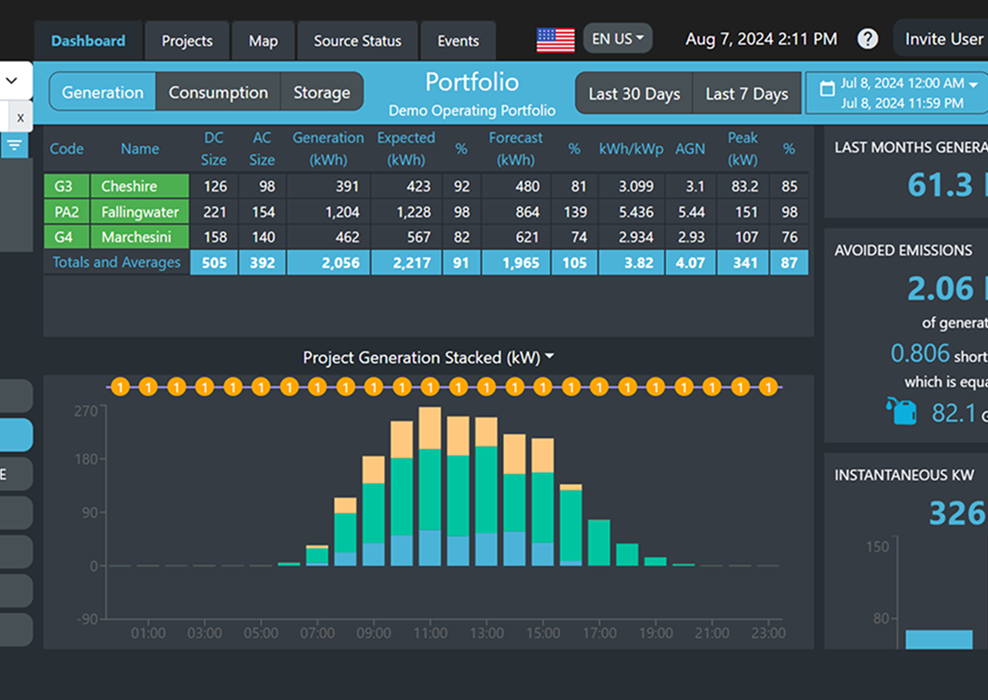This screenshot has width=988, height=700.
Task: Click the tallest bar at 11:00 in chart
Action: [x=430, y=485]
